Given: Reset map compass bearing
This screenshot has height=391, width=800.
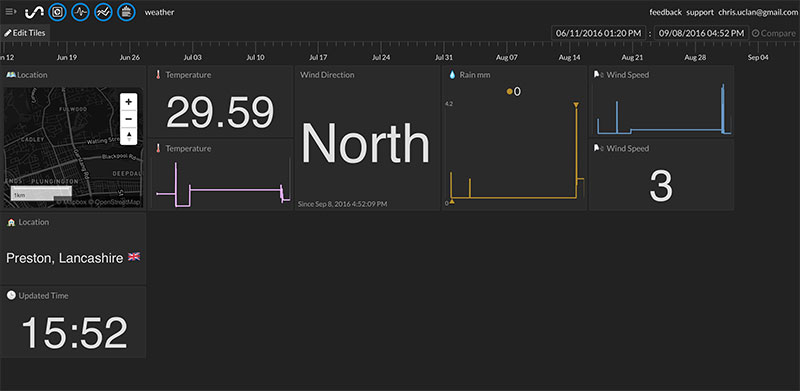Looking at the screenshot, I should [129, 136].
